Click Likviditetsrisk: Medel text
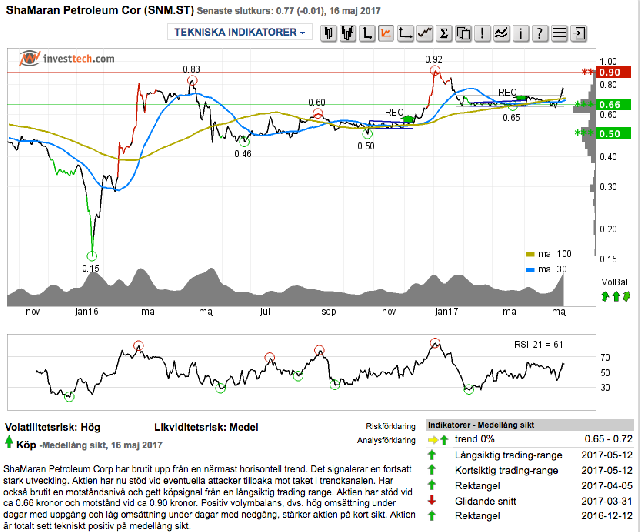The width and height of the screenshot is (640, 532). coord(206,427)
